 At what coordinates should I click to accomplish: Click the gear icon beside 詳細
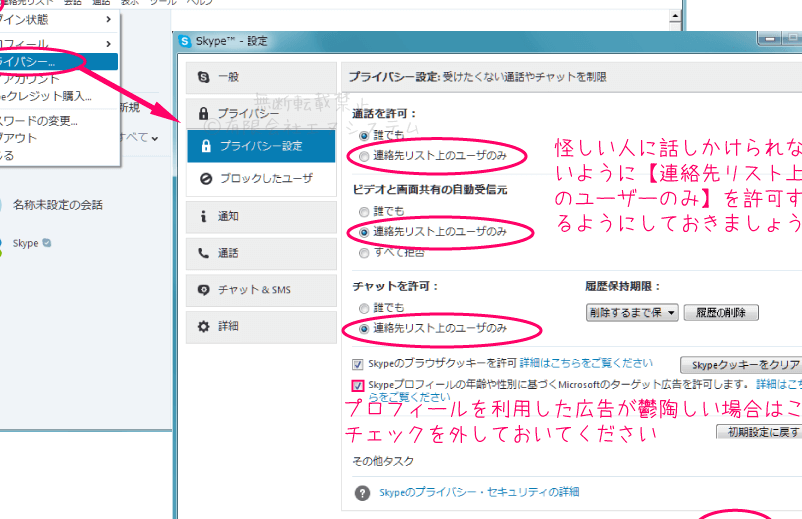[204, 326]
